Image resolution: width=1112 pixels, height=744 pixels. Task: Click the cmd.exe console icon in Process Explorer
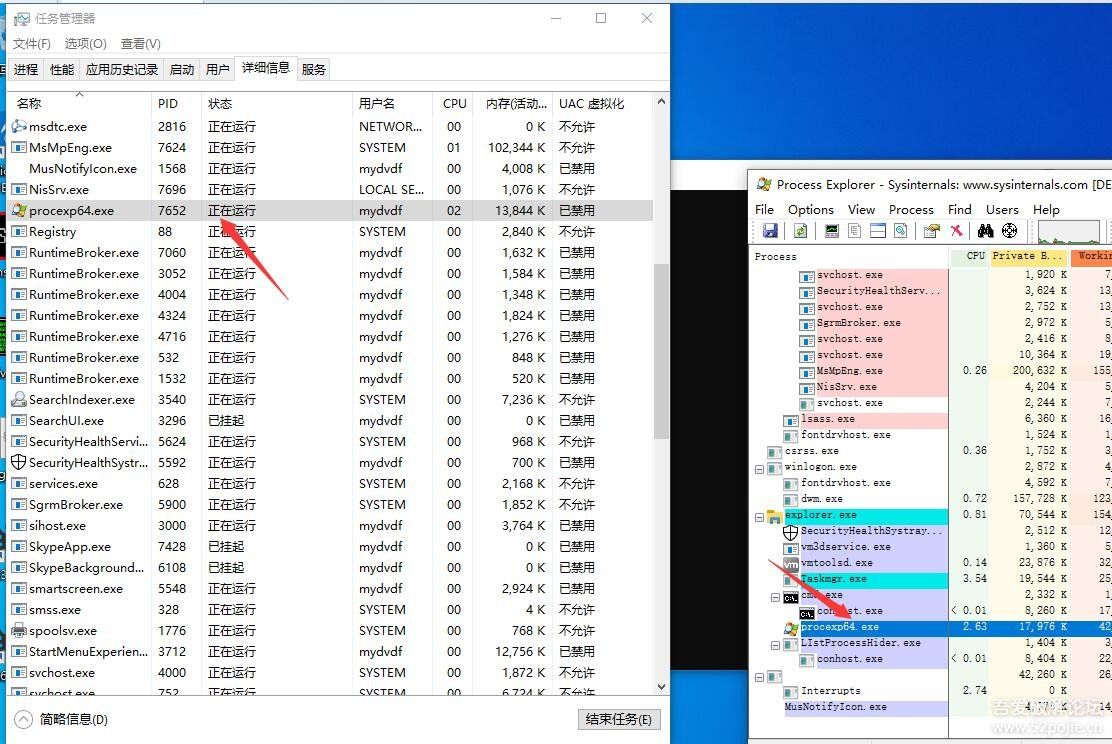coord(791,596)
